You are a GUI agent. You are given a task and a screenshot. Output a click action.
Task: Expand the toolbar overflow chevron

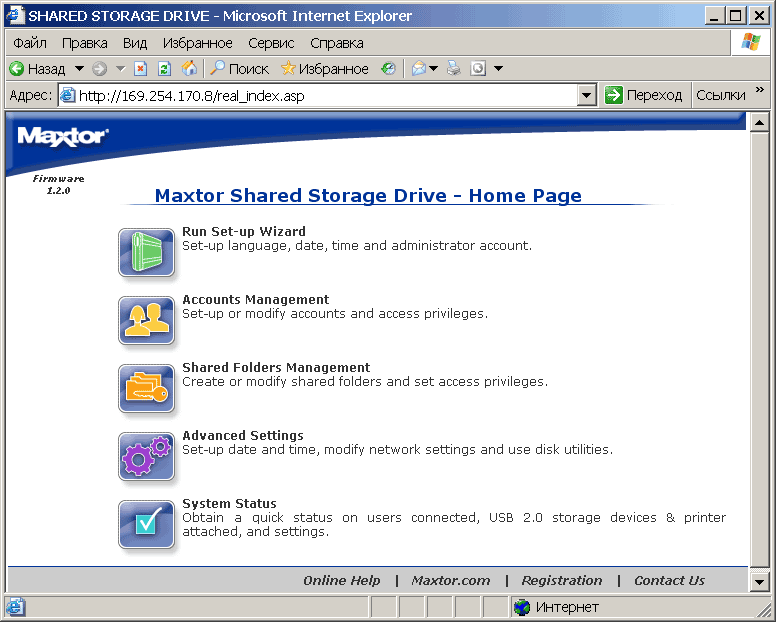[760, 90]
